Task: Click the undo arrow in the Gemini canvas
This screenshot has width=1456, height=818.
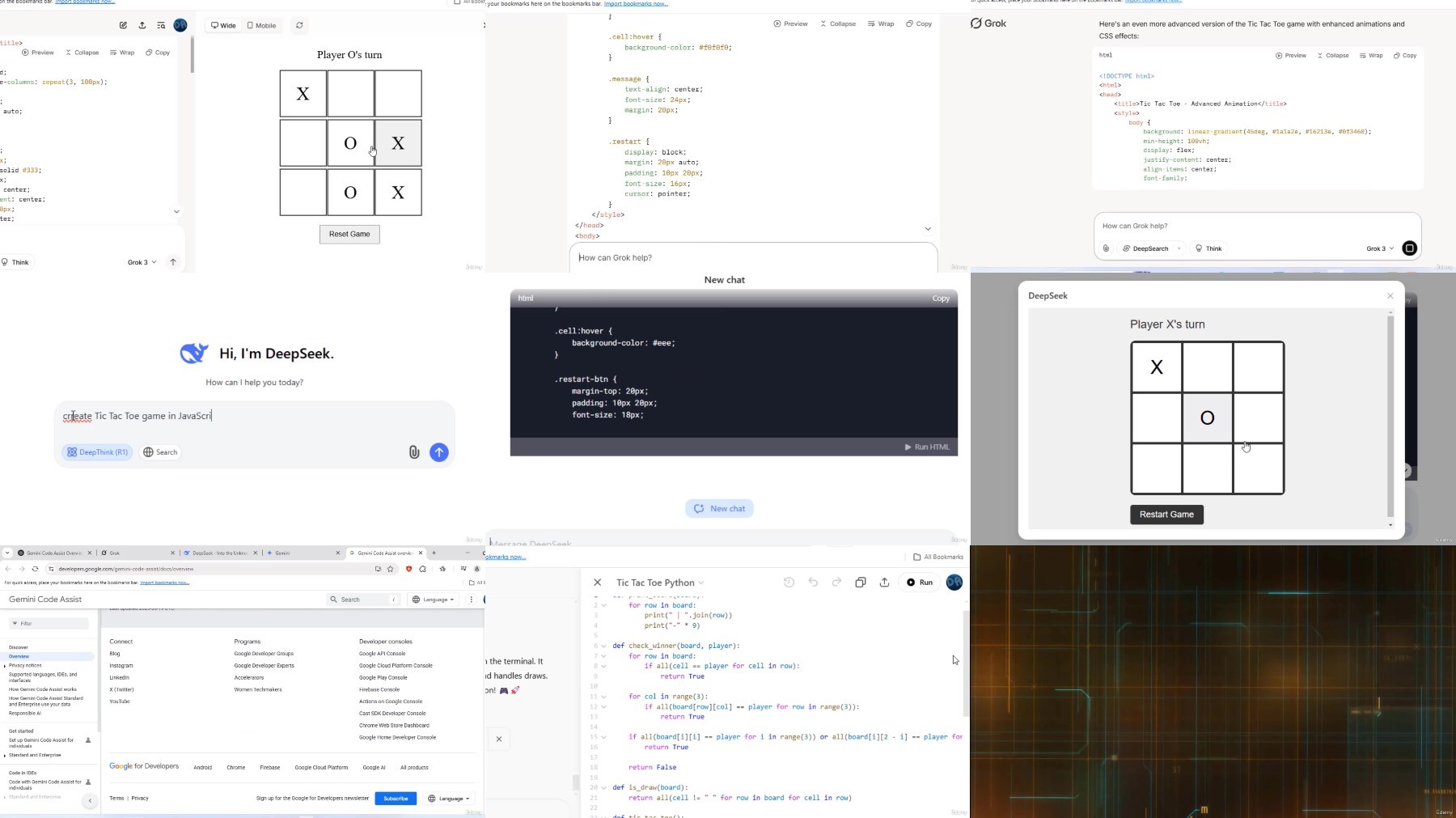Action: click(813, 583)
